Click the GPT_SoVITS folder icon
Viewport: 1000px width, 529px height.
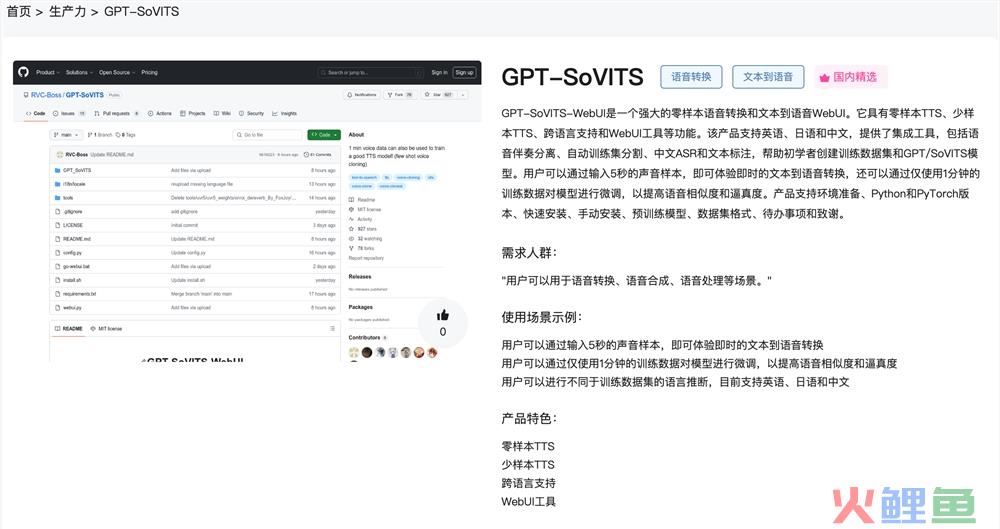[x=57, y=170]
